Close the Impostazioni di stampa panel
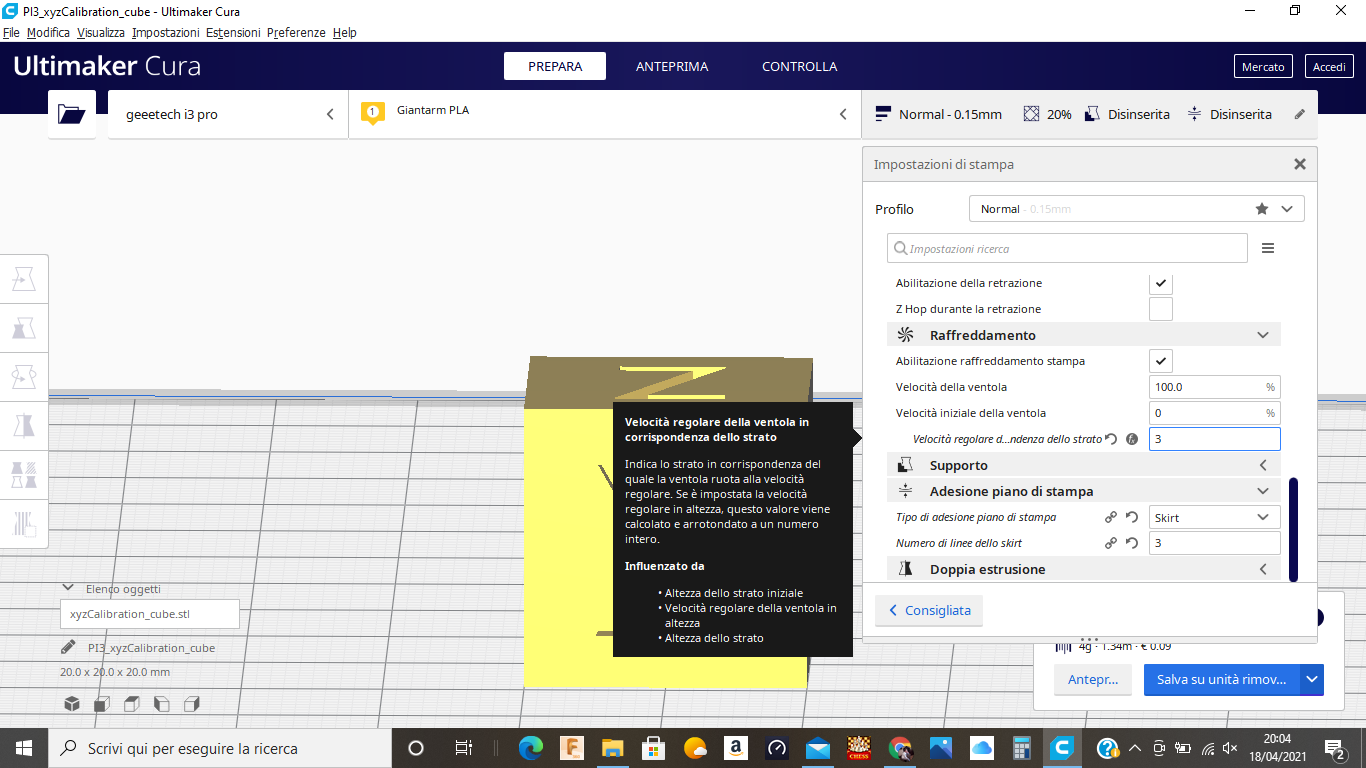 point(1300,164)
